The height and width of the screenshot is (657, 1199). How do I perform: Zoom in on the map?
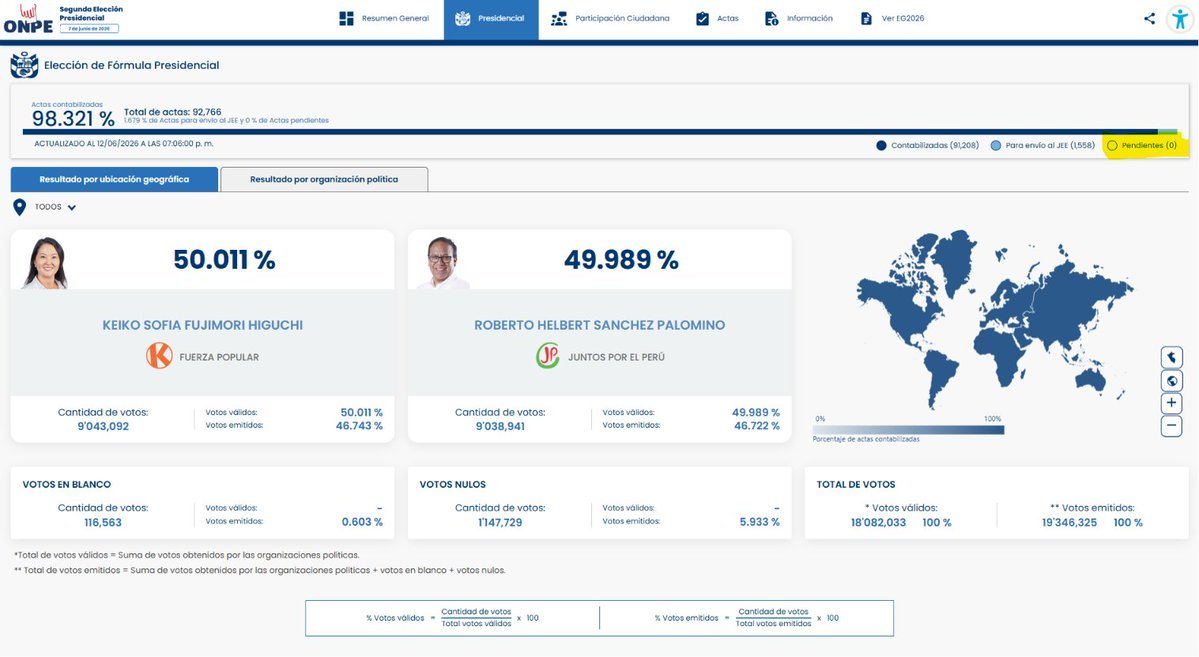[x=1171, y=403]
